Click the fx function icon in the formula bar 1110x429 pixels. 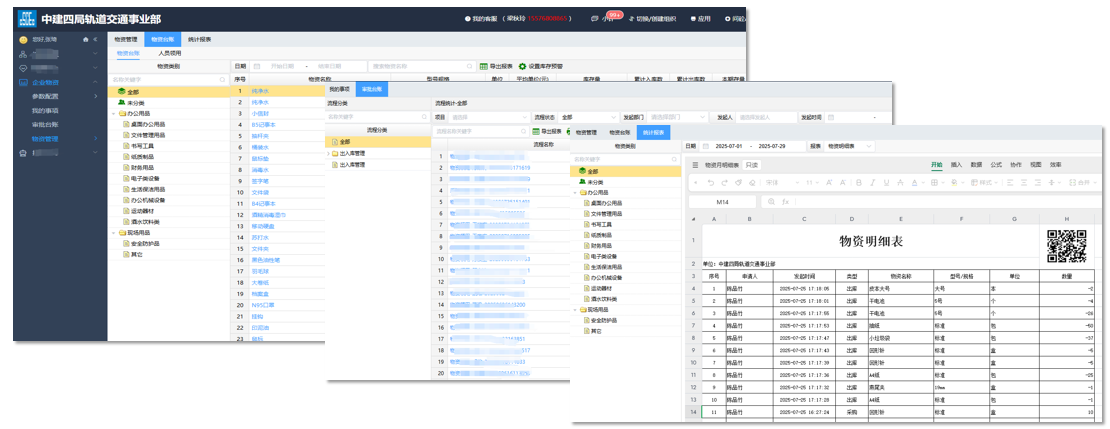pos(786,202)
